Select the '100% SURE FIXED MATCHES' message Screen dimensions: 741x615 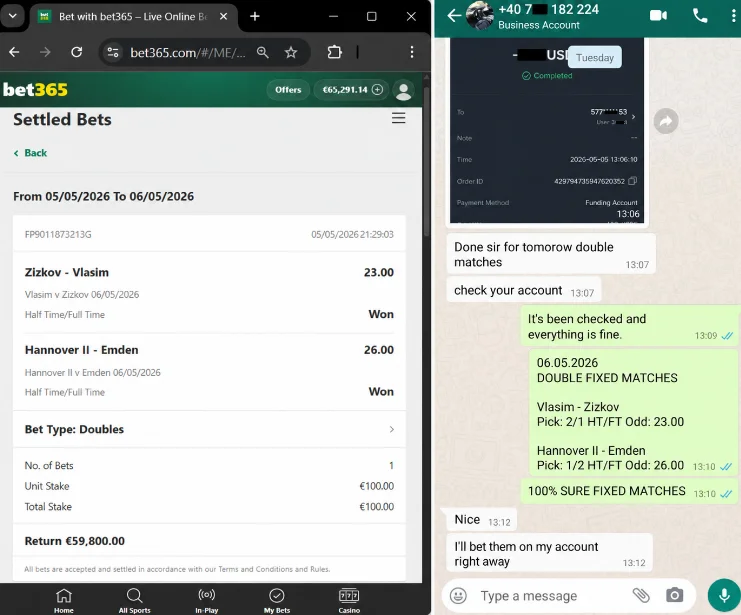[629, 492]
